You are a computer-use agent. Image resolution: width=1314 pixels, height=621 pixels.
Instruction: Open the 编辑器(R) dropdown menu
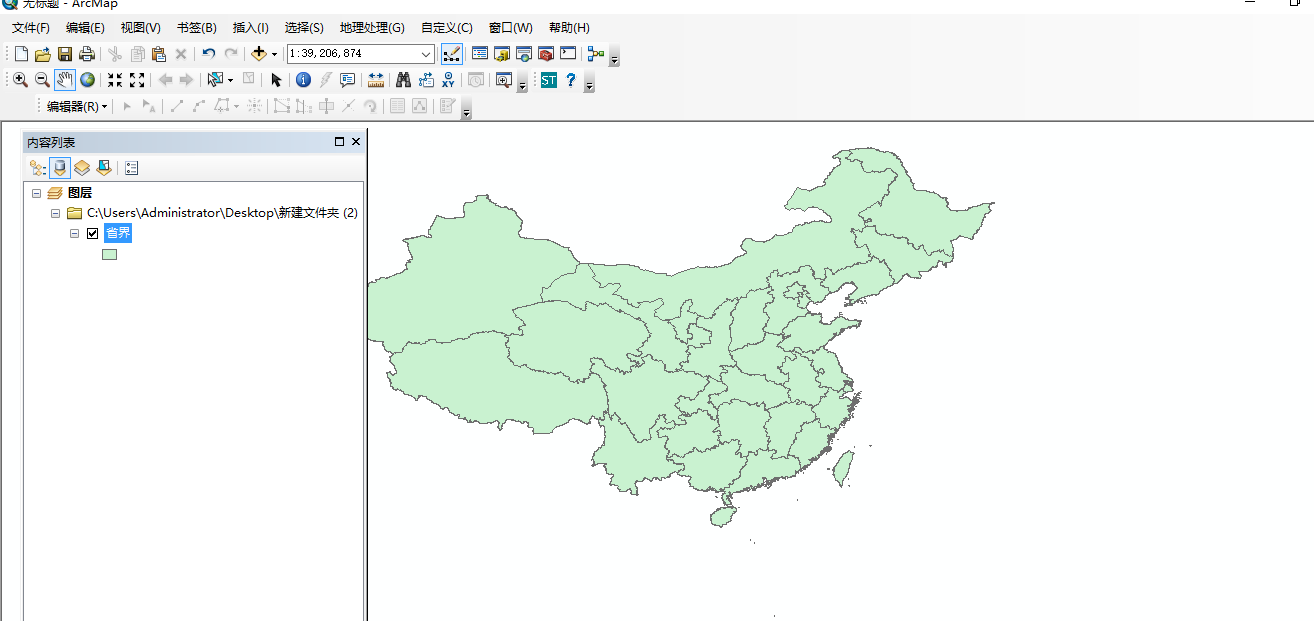[x=77, y=106]
